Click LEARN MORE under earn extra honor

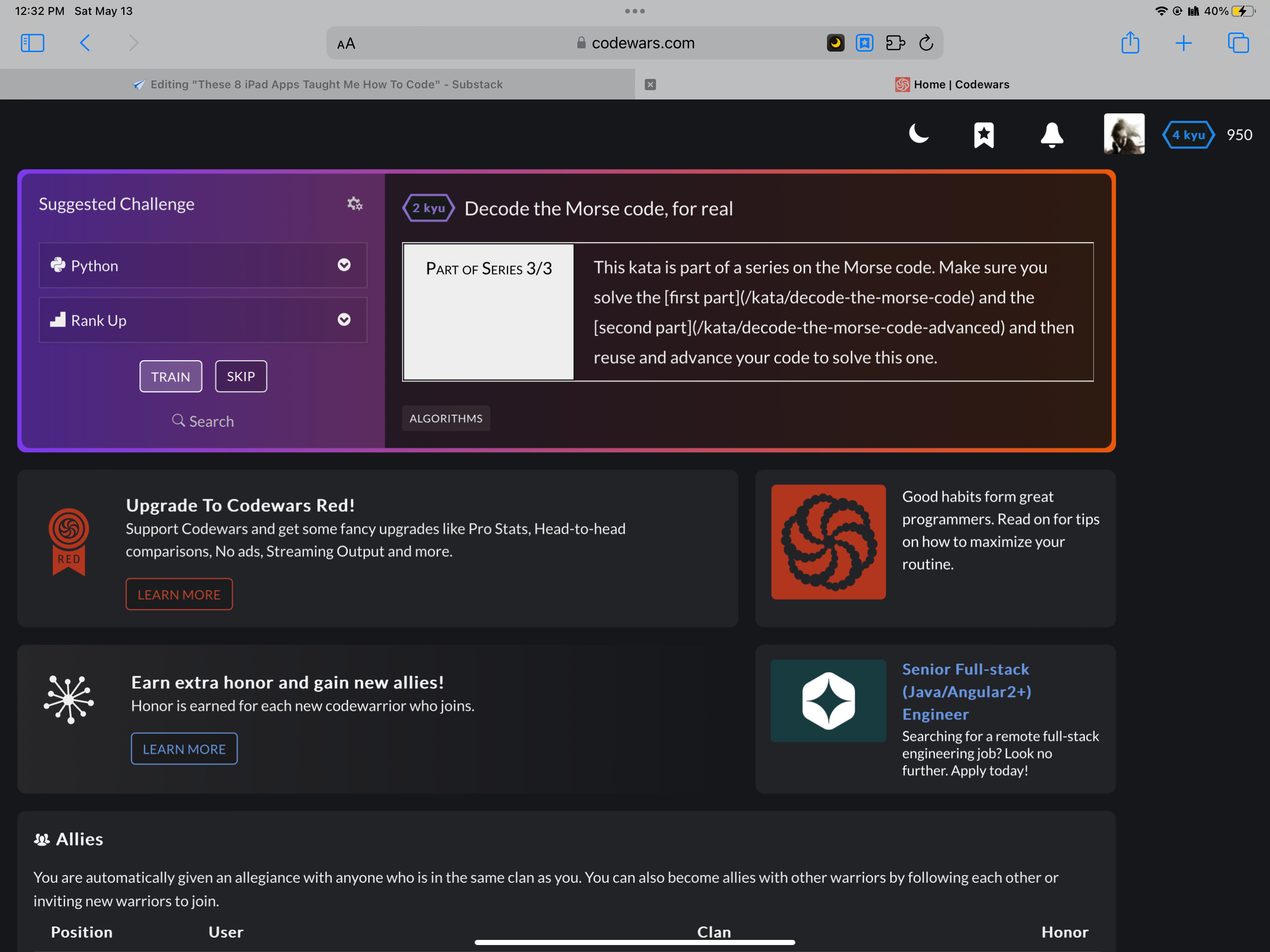[x=184, y=749]
